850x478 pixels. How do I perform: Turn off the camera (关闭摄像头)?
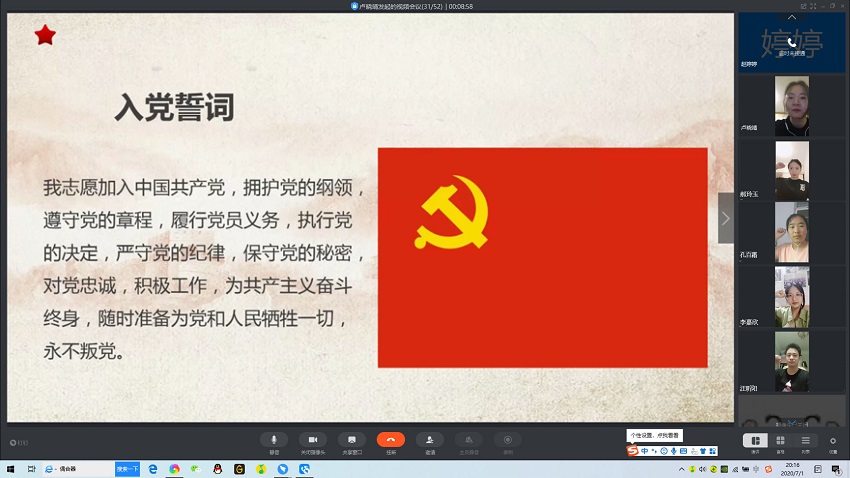(x=312, y=439)
